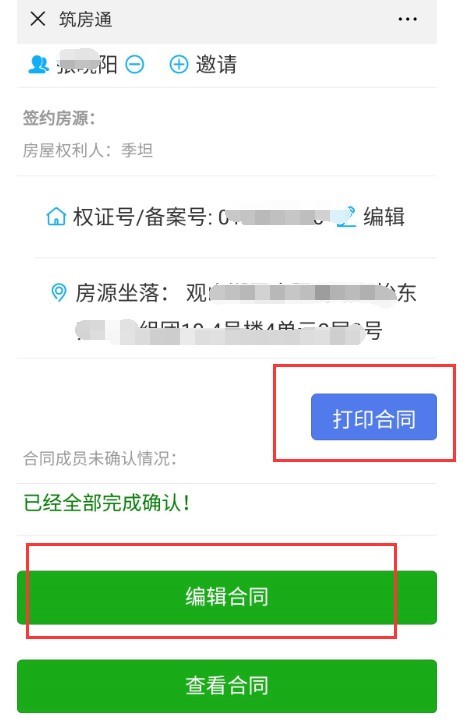Tap the 房源坐落 address text
The image size is (465, 723).
[x=247, y=312]
